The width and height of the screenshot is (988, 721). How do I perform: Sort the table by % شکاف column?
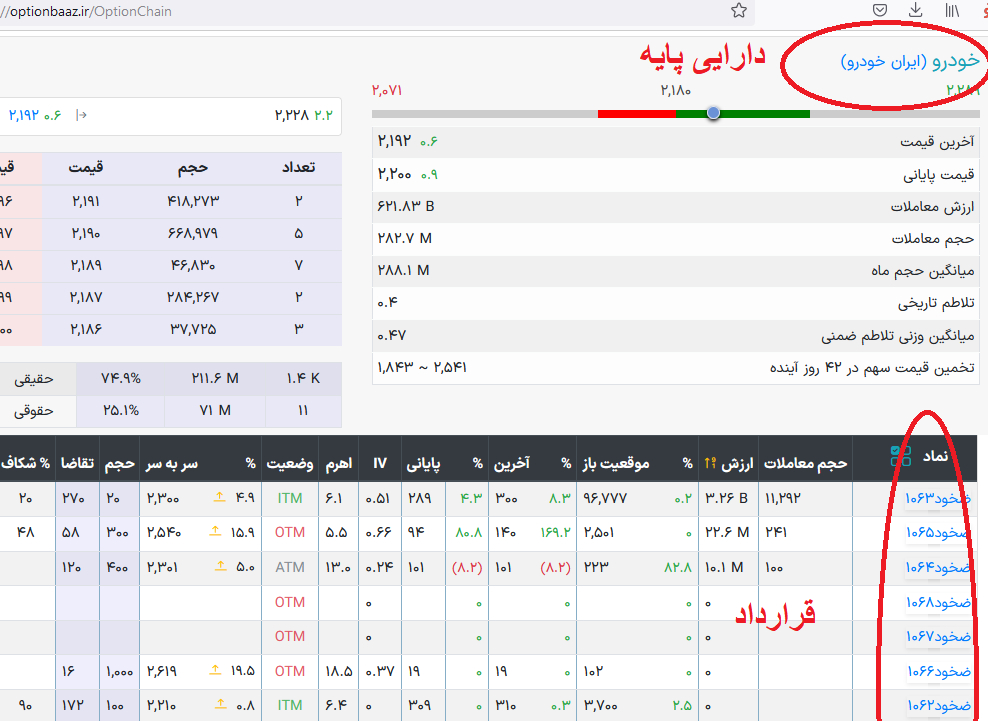26,463
